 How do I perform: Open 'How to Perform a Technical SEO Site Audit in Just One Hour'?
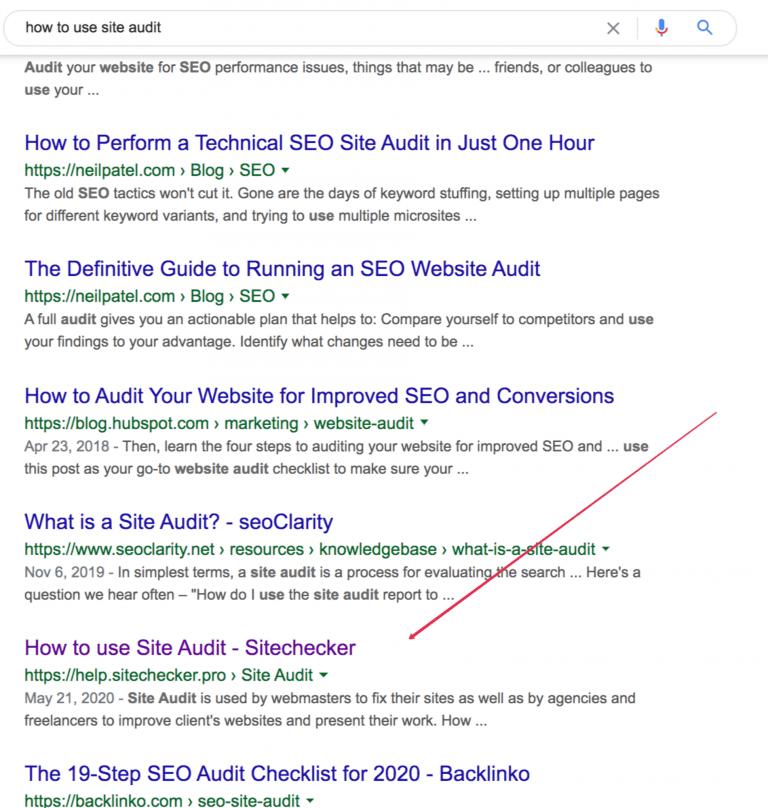tap(309, 143)
